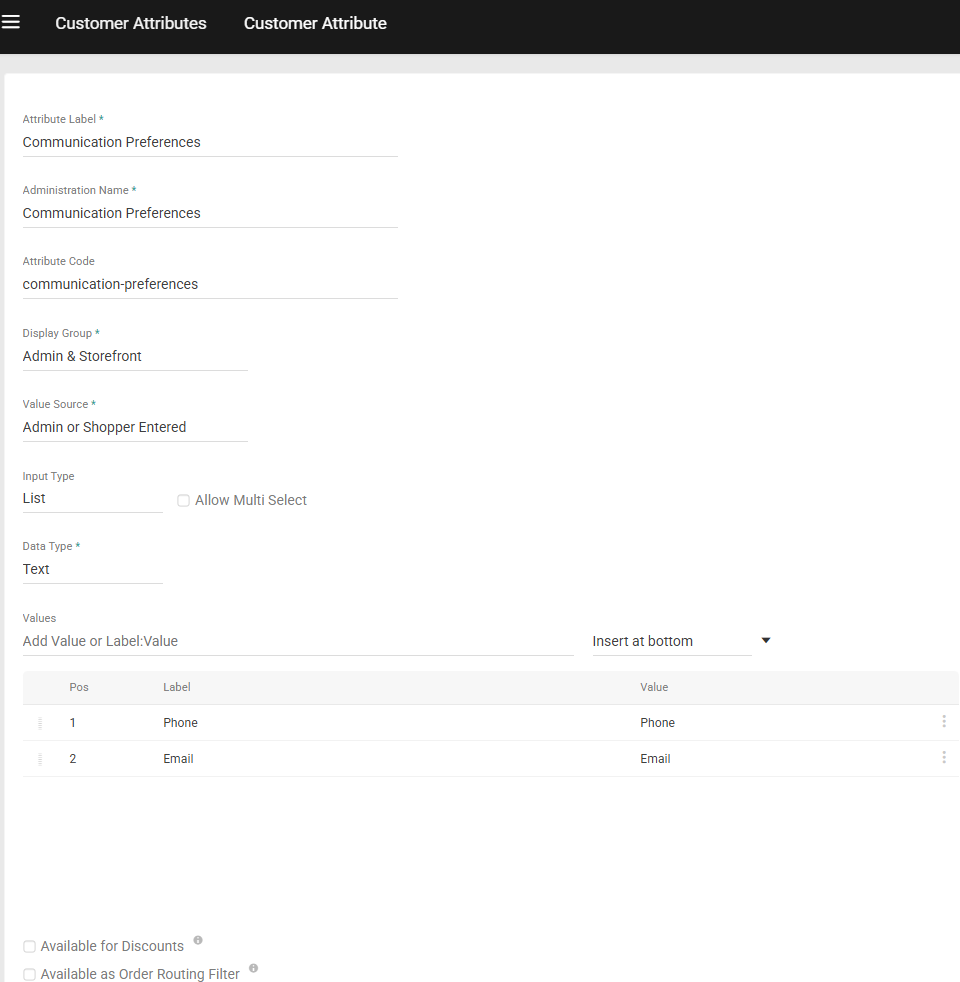Open the Data Type dropdown

coord(92,569)
